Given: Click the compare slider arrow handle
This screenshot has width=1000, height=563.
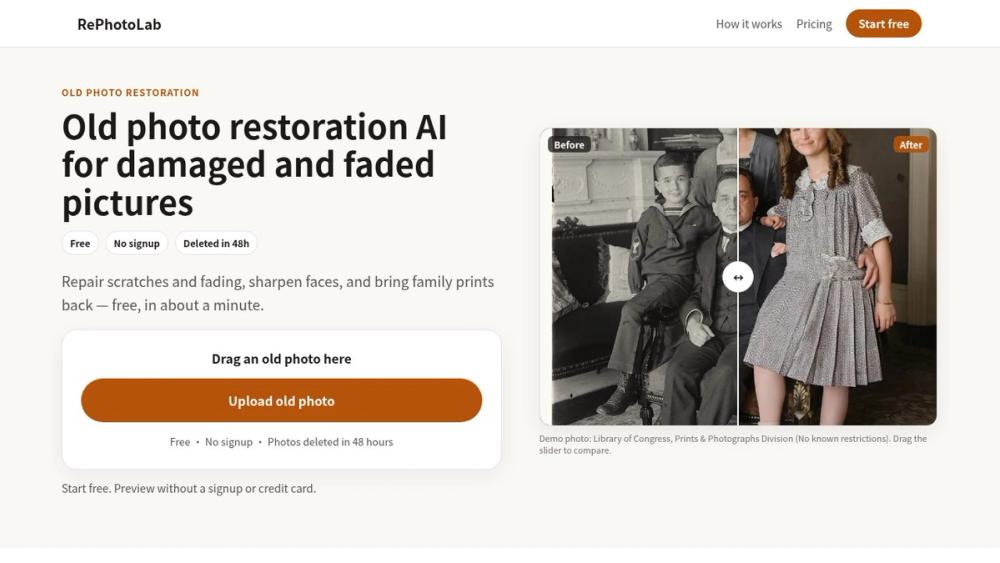Looking at the screenshot, I should [x=738, y=277].
